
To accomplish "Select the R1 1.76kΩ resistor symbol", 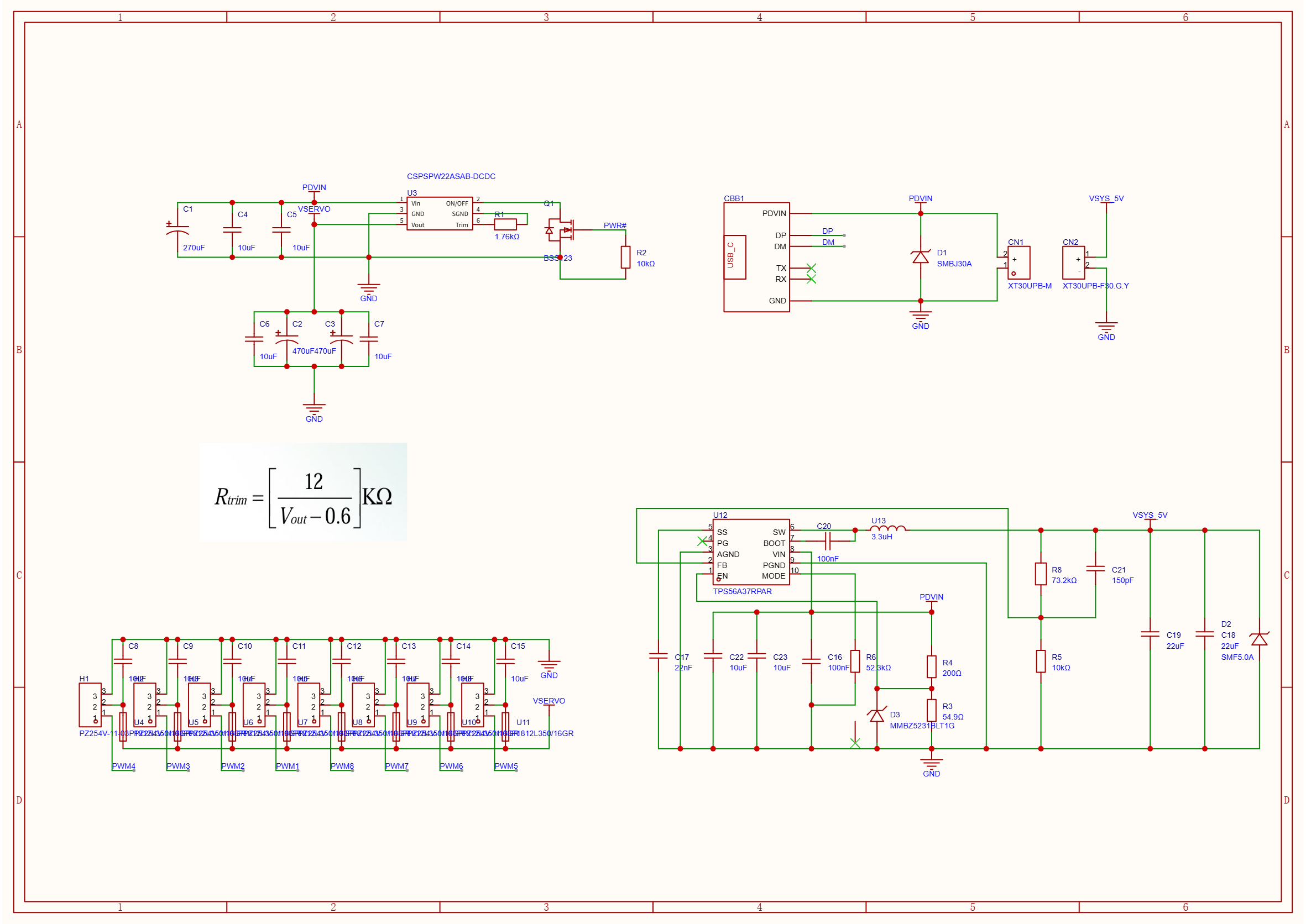I will [x=505, y=224].
